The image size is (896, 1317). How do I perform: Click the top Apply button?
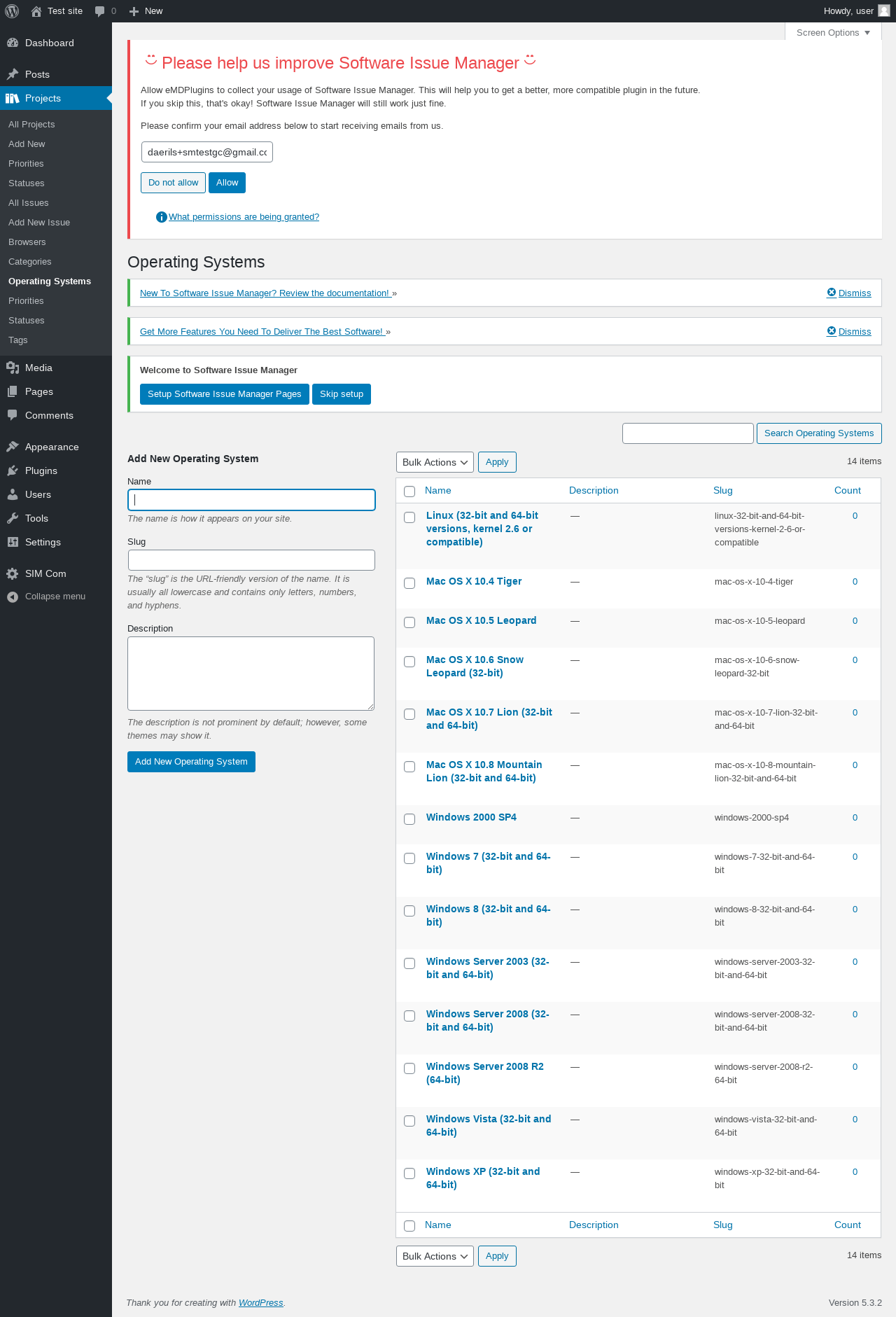tap(497, 462)
